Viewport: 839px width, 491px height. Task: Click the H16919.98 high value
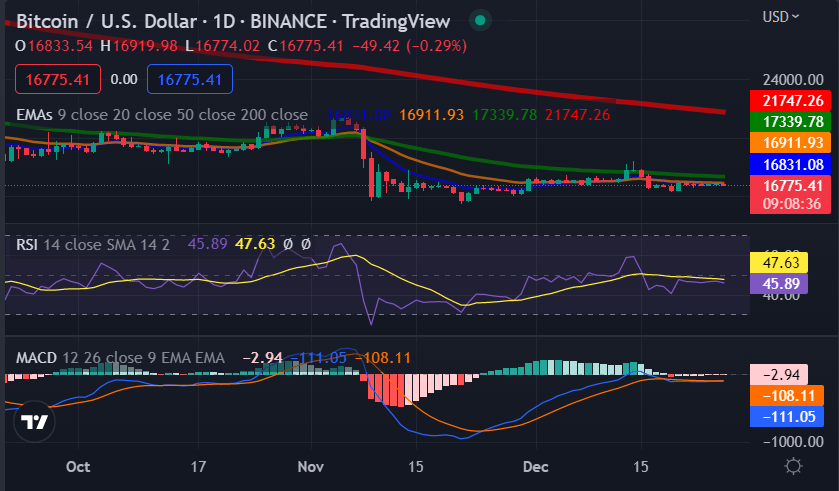point(139,45)
